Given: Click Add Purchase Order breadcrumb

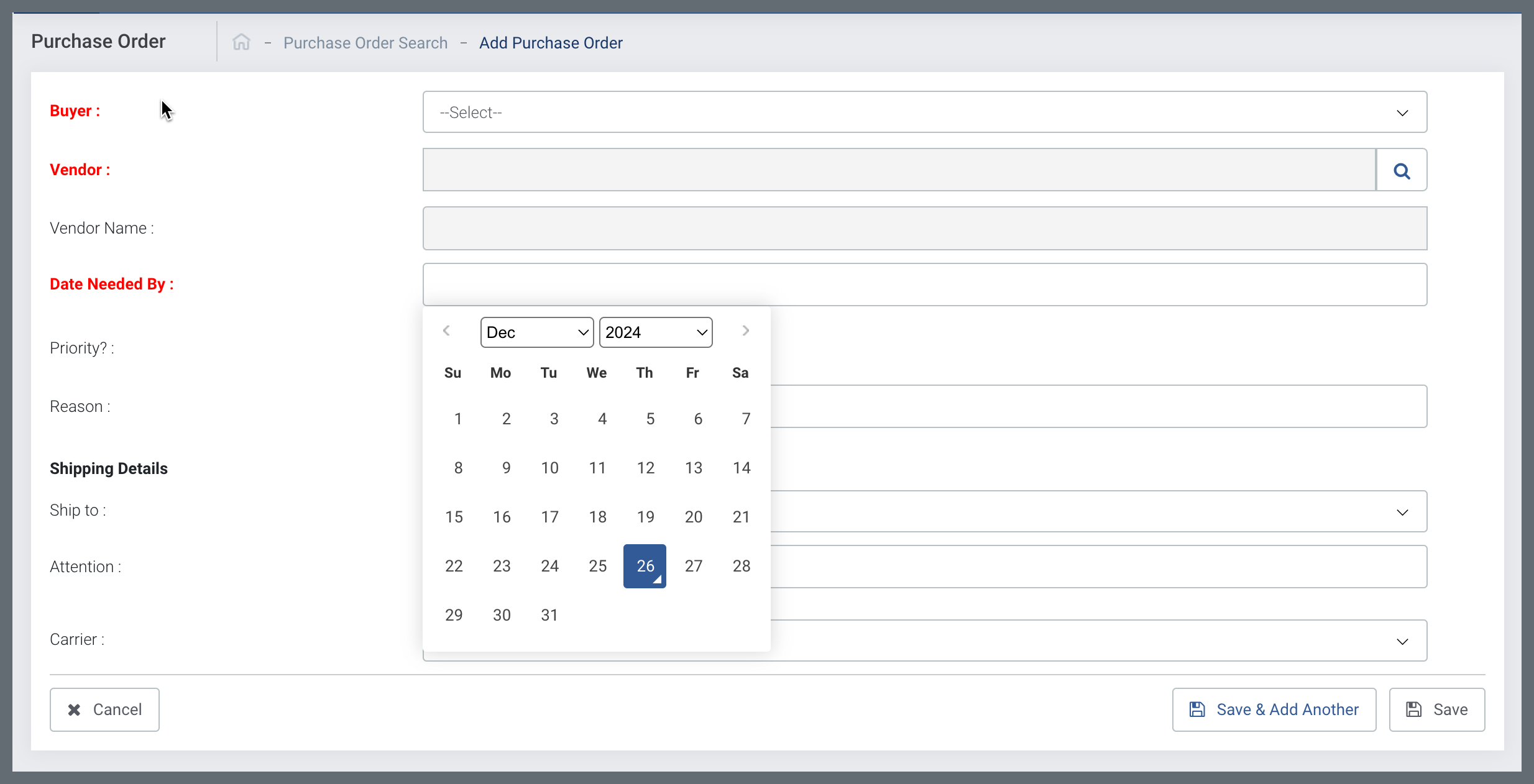Looking at the screenshot, I should 551,43.
